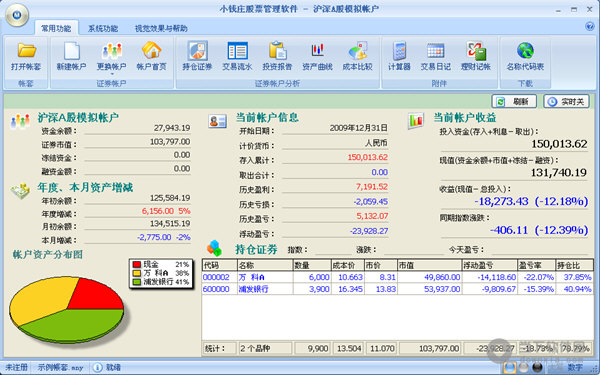600x375 pixels.
Task: Sort by the 代码 column header
Action: coord(220,265)
